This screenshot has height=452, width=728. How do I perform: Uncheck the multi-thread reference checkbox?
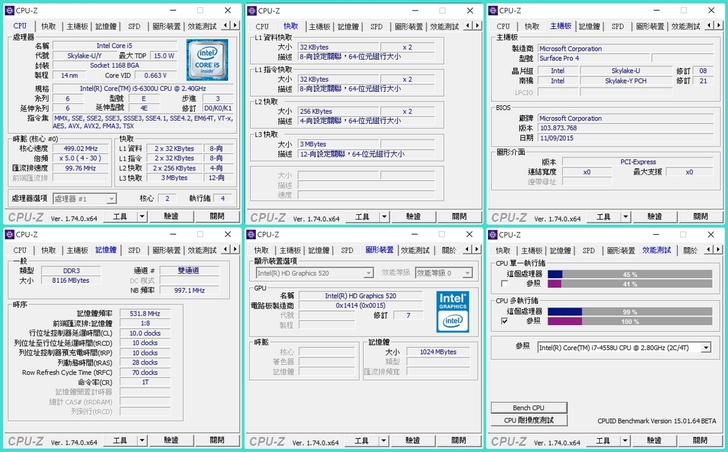point(504,322)
